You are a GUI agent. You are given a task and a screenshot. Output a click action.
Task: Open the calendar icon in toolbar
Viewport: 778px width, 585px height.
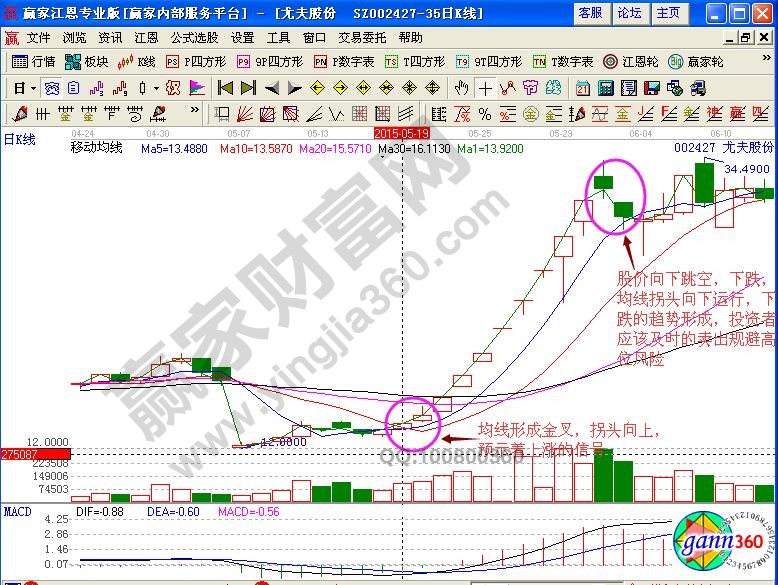click(582, 88)
